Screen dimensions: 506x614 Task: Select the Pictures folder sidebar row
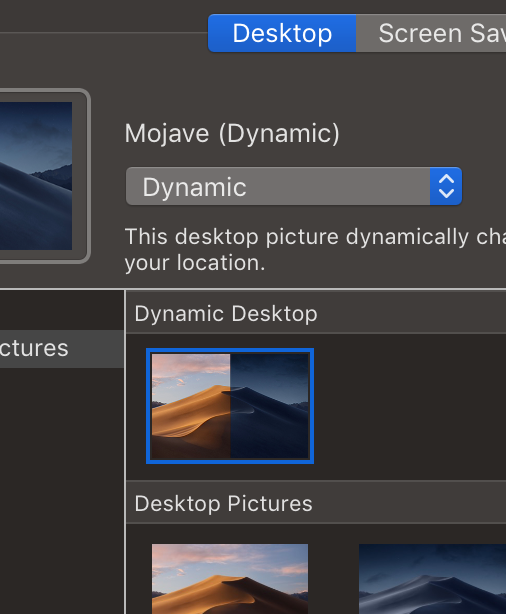click(x=61, y=349)
